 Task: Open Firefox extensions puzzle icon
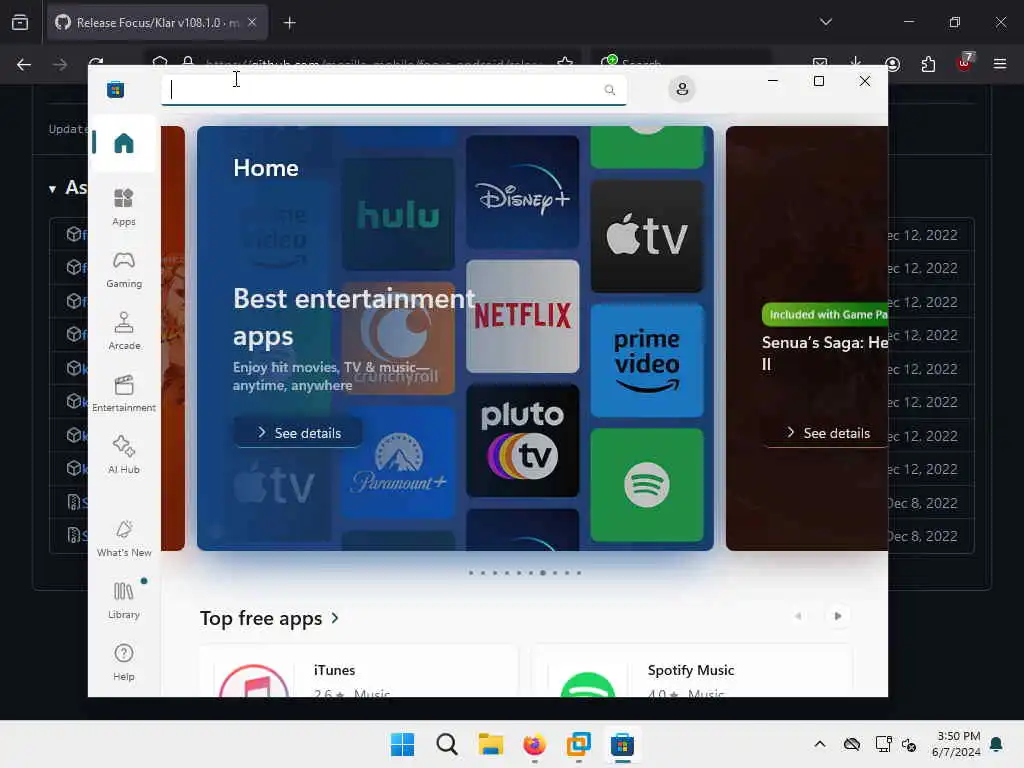pyautogui.click(x=928, y=64)
